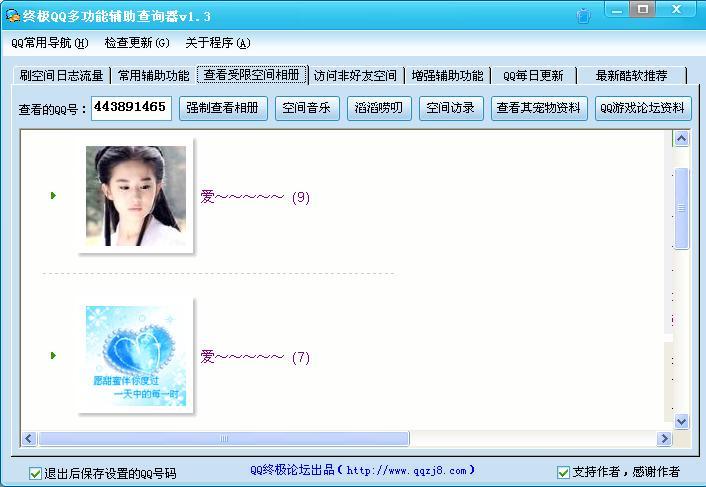Click the horizontal scrollbar thumb
The height and width of the screenshot is (487, 706).
(224, 438)
